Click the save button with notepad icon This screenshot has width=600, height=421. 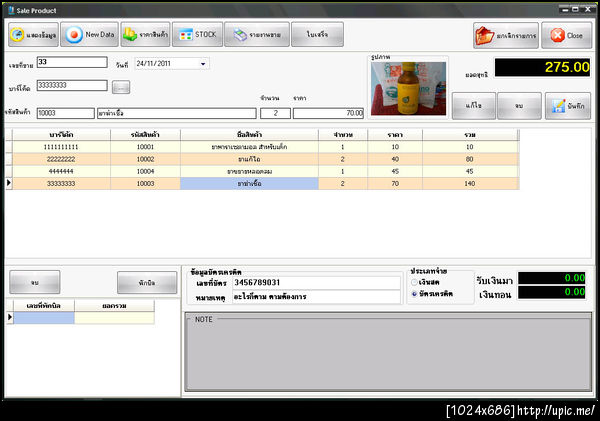point(568,106)
